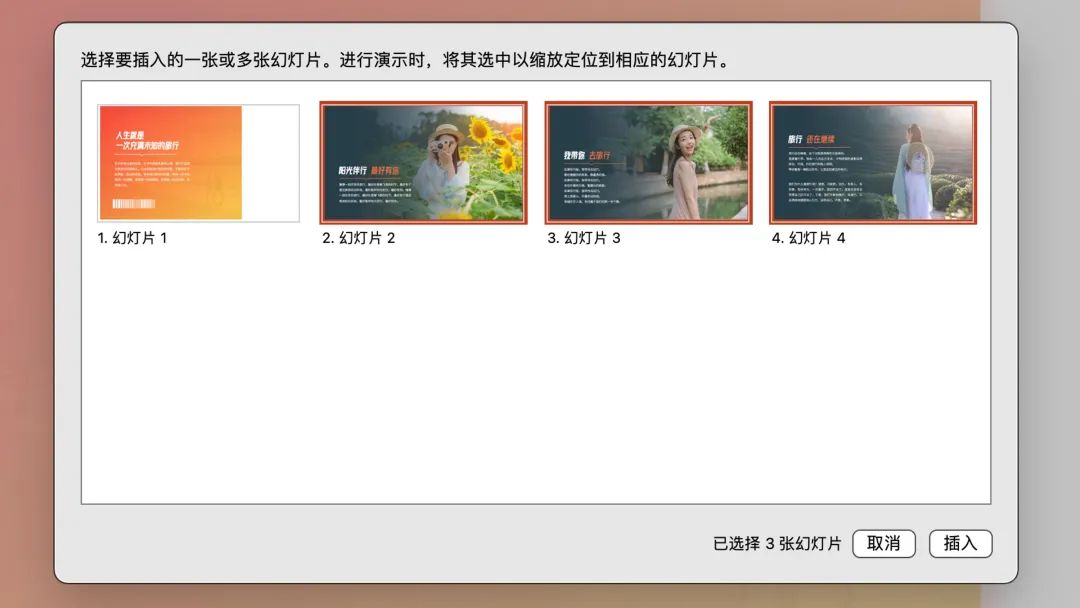The width and height of the screenshot is (1080, 608).
Task: Click the status text "已选择 3 张幻灯片"
Action: [x=777, y=544]
